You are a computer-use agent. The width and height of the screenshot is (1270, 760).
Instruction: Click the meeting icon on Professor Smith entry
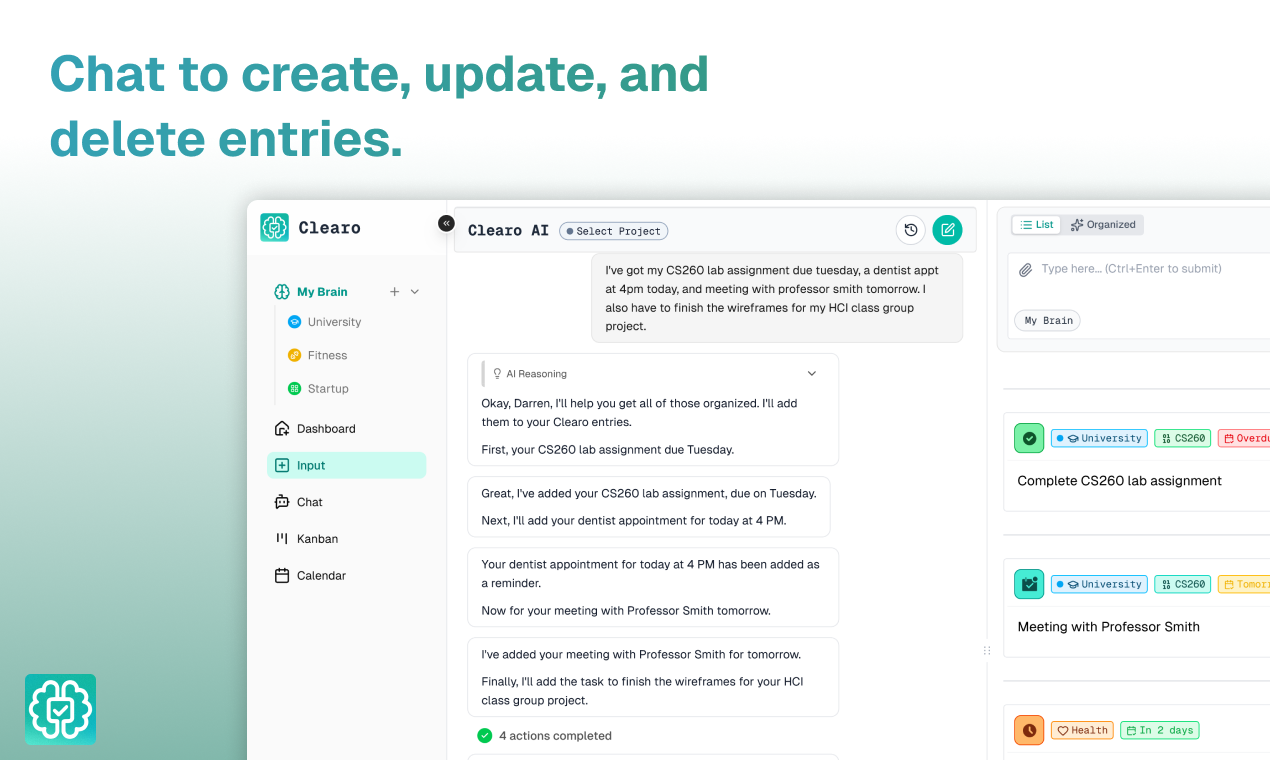pyautogui.click(x=1029, y=584)
